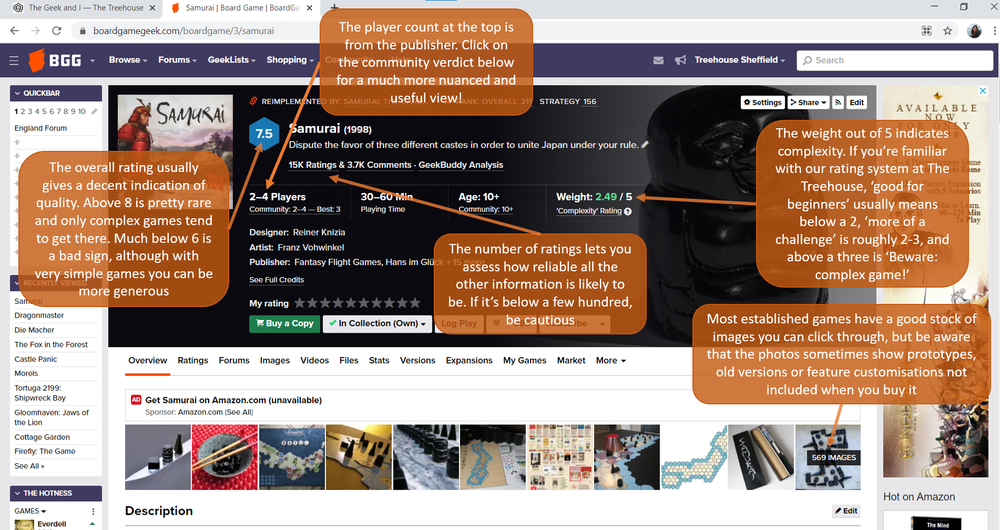This screenshot has height=530, width=1000.
Task: Click the RSS feed icon
Action: point(838,102)
